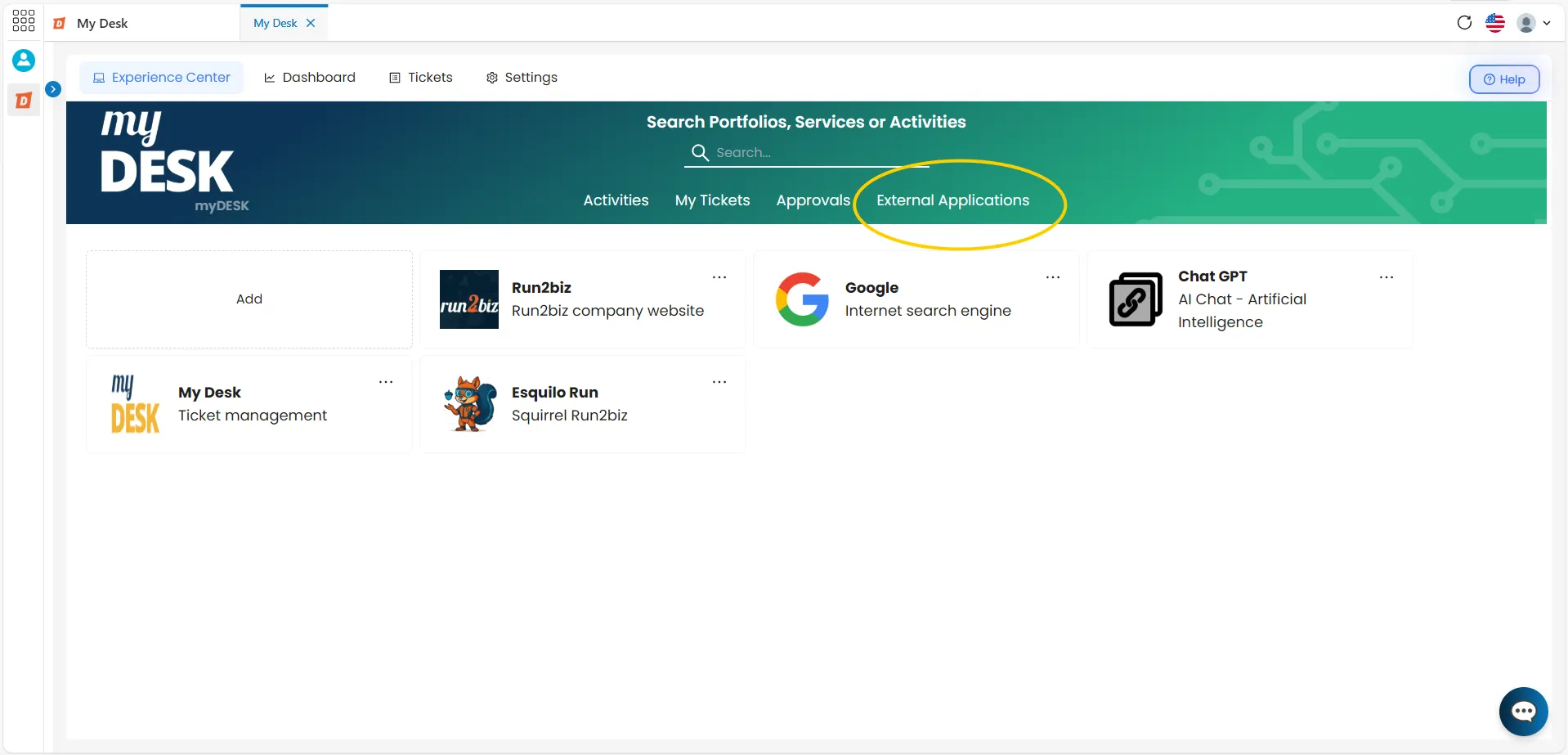Click the 'Ticket management' description text
This screenshot has width=1568, height=755.
tap(253, 416)
